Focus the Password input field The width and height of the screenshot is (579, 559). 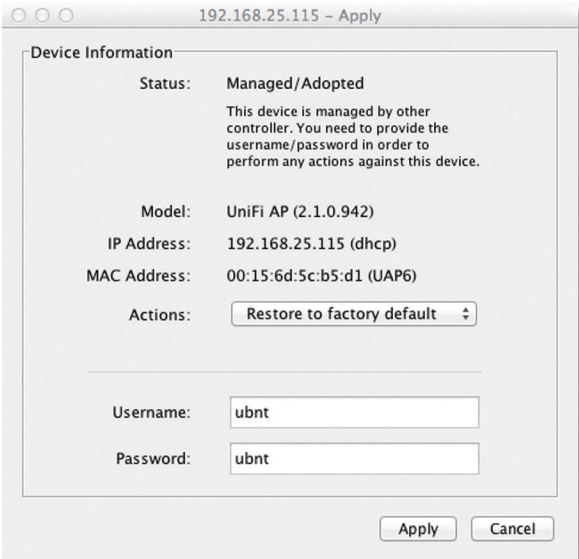click(354, 458)
